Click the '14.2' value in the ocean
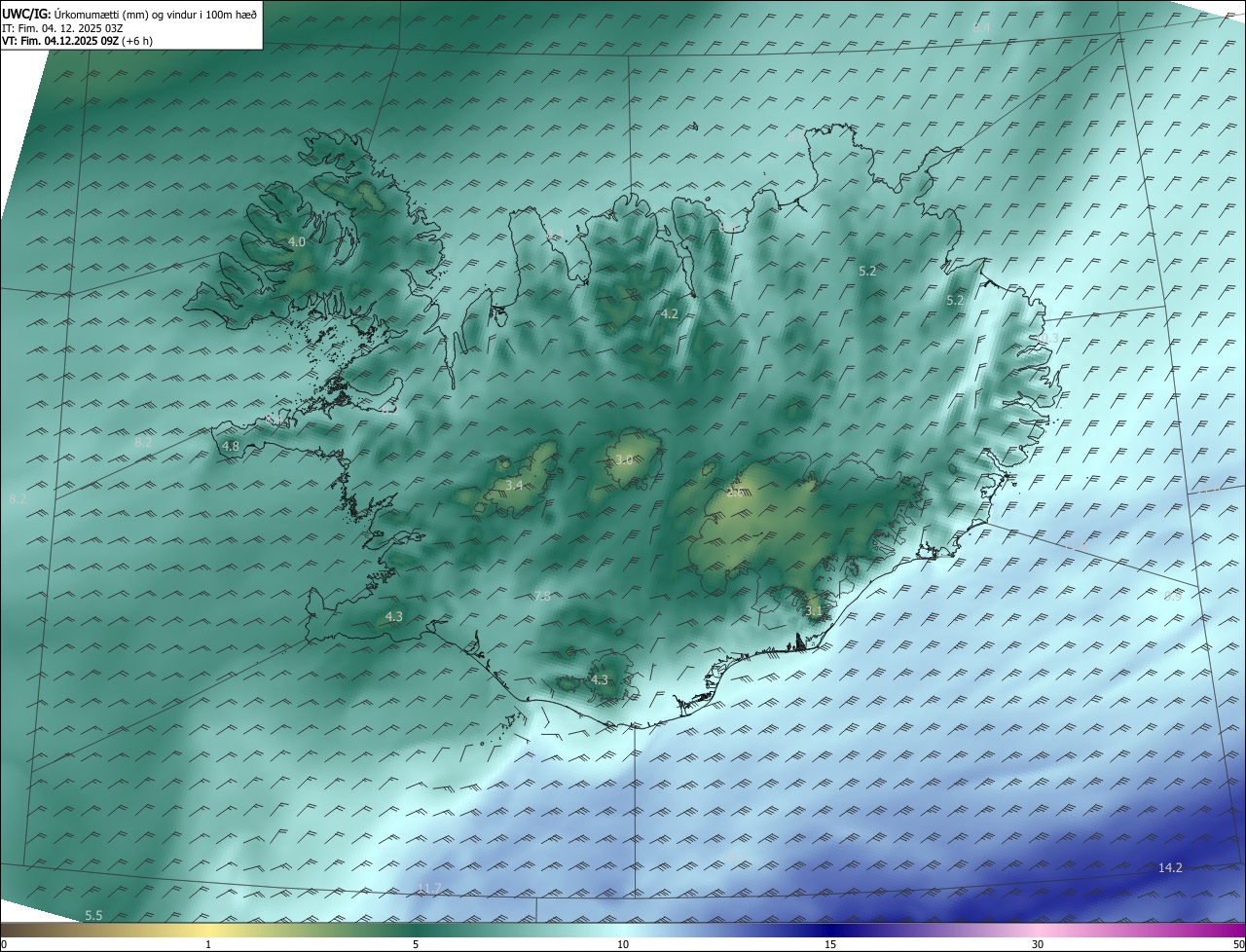 [x=1170, y=867]
